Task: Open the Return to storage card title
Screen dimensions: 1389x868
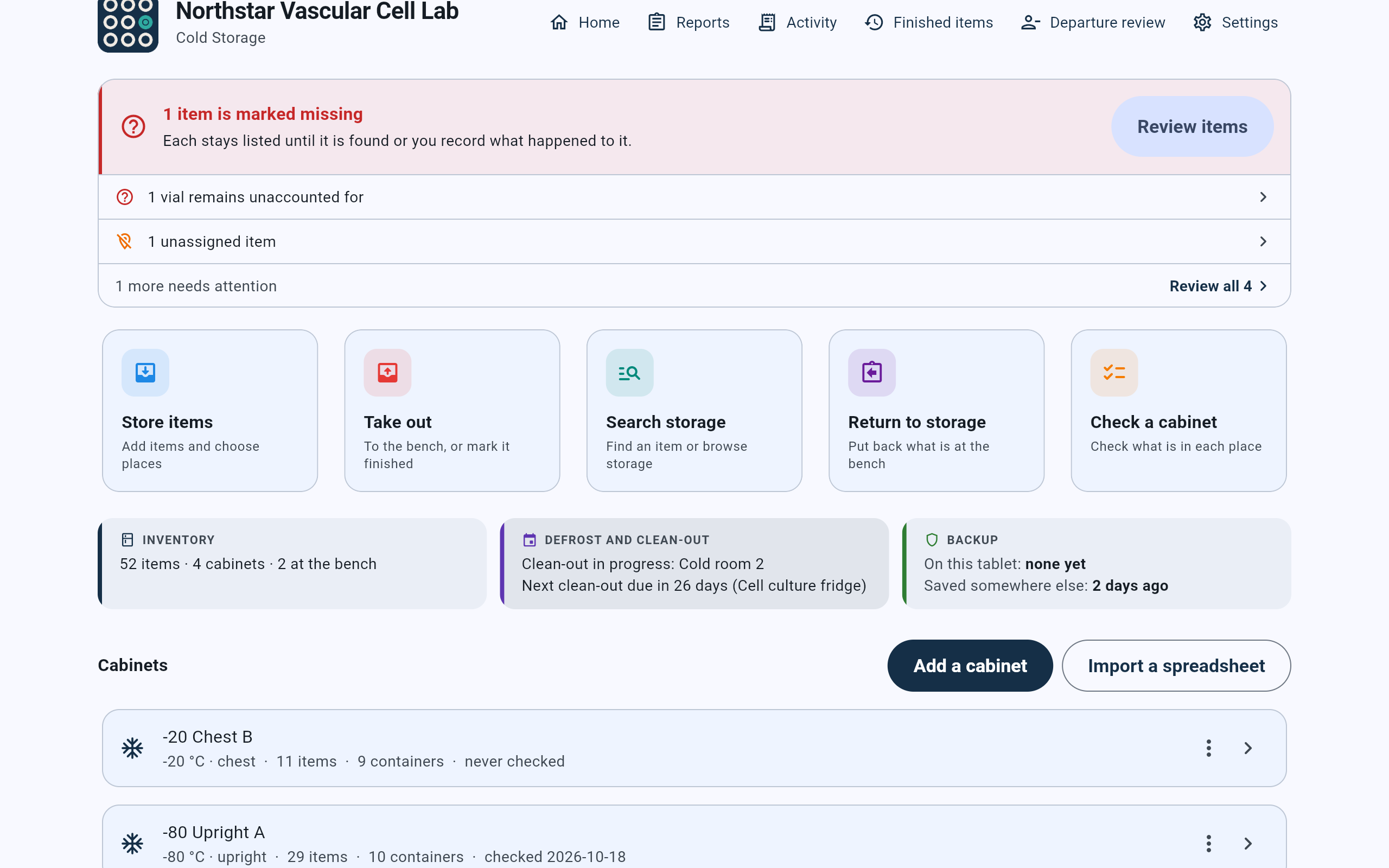Action: click(916, 422)
